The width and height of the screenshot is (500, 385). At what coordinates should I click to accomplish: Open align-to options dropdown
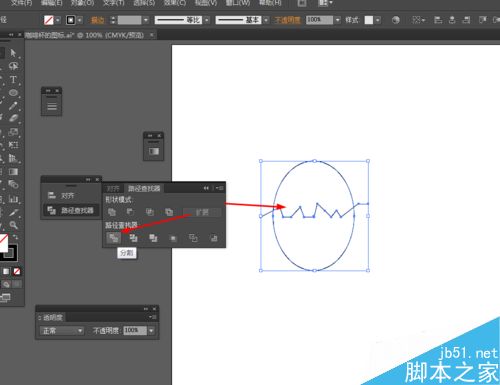[x=419, y=20]
